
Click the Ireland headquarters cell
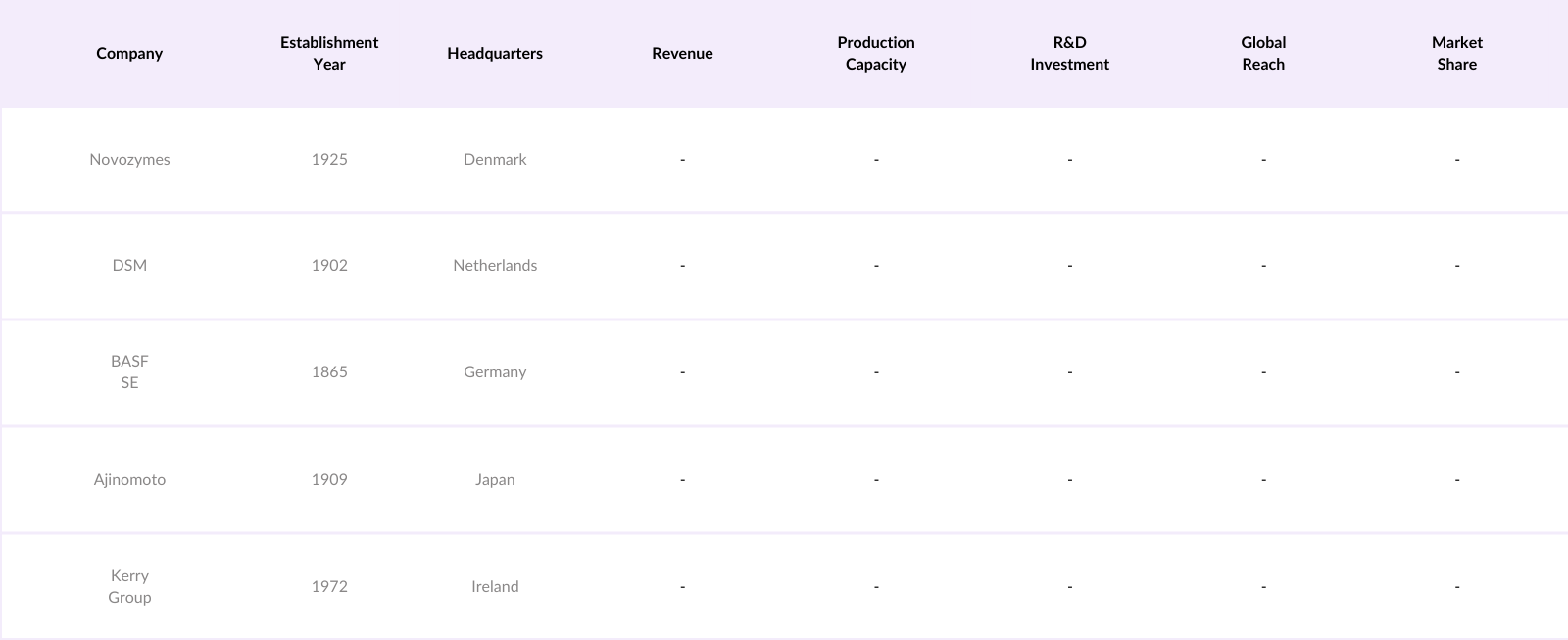click(x=495, y=586)
